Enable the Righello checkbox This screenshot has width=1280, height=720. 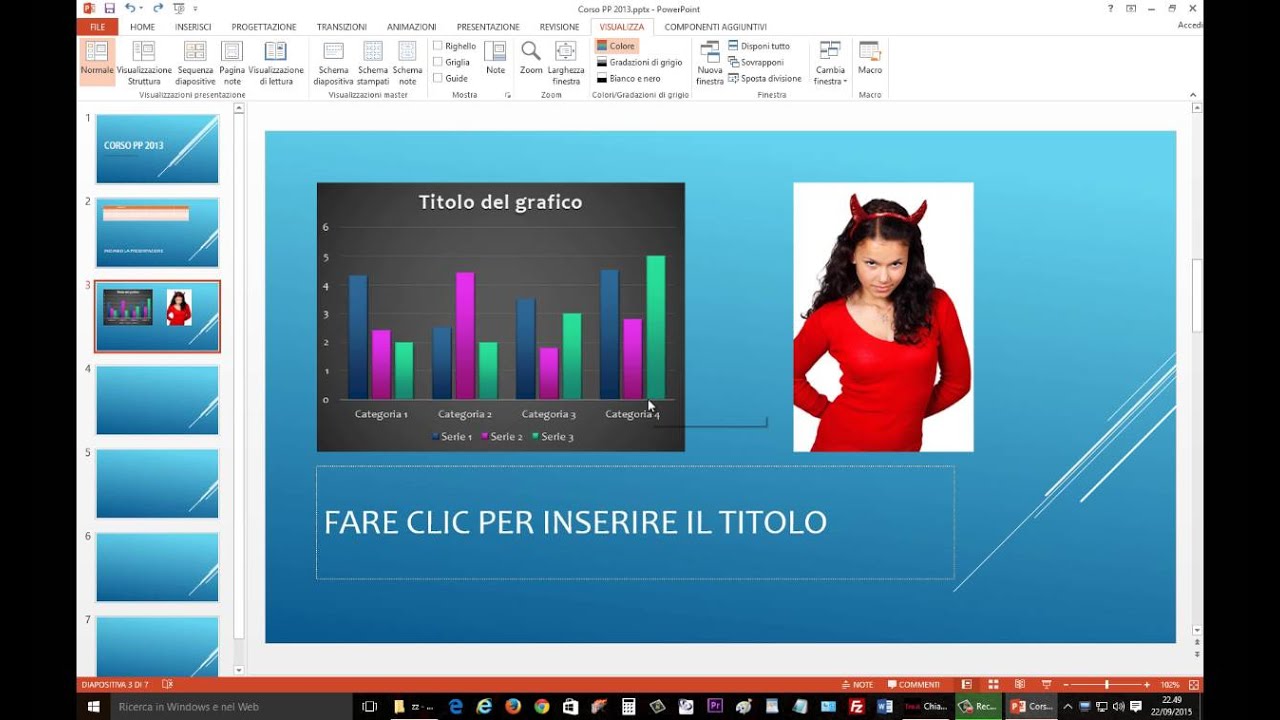(438, 46)
